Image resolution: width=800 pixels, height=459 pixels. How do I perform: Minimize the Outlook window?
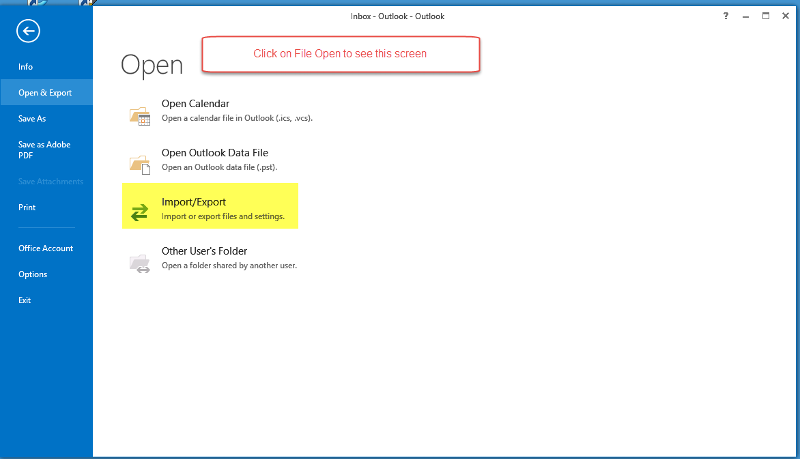(746, 16)
